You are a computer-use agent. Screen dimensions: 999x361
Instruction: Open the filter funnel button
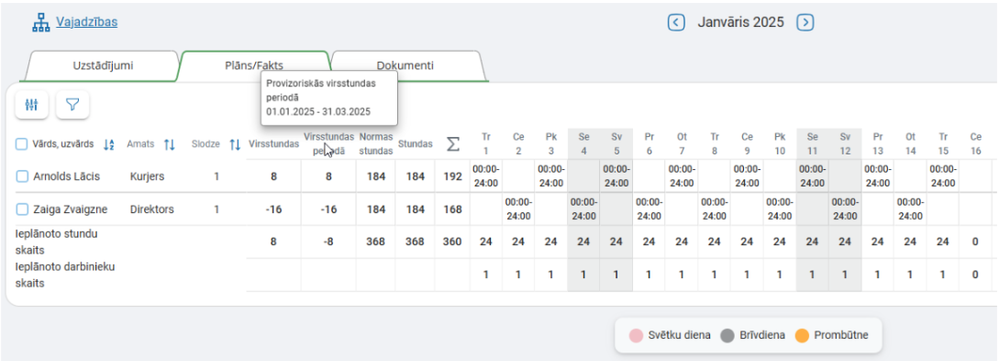[73, 105]
